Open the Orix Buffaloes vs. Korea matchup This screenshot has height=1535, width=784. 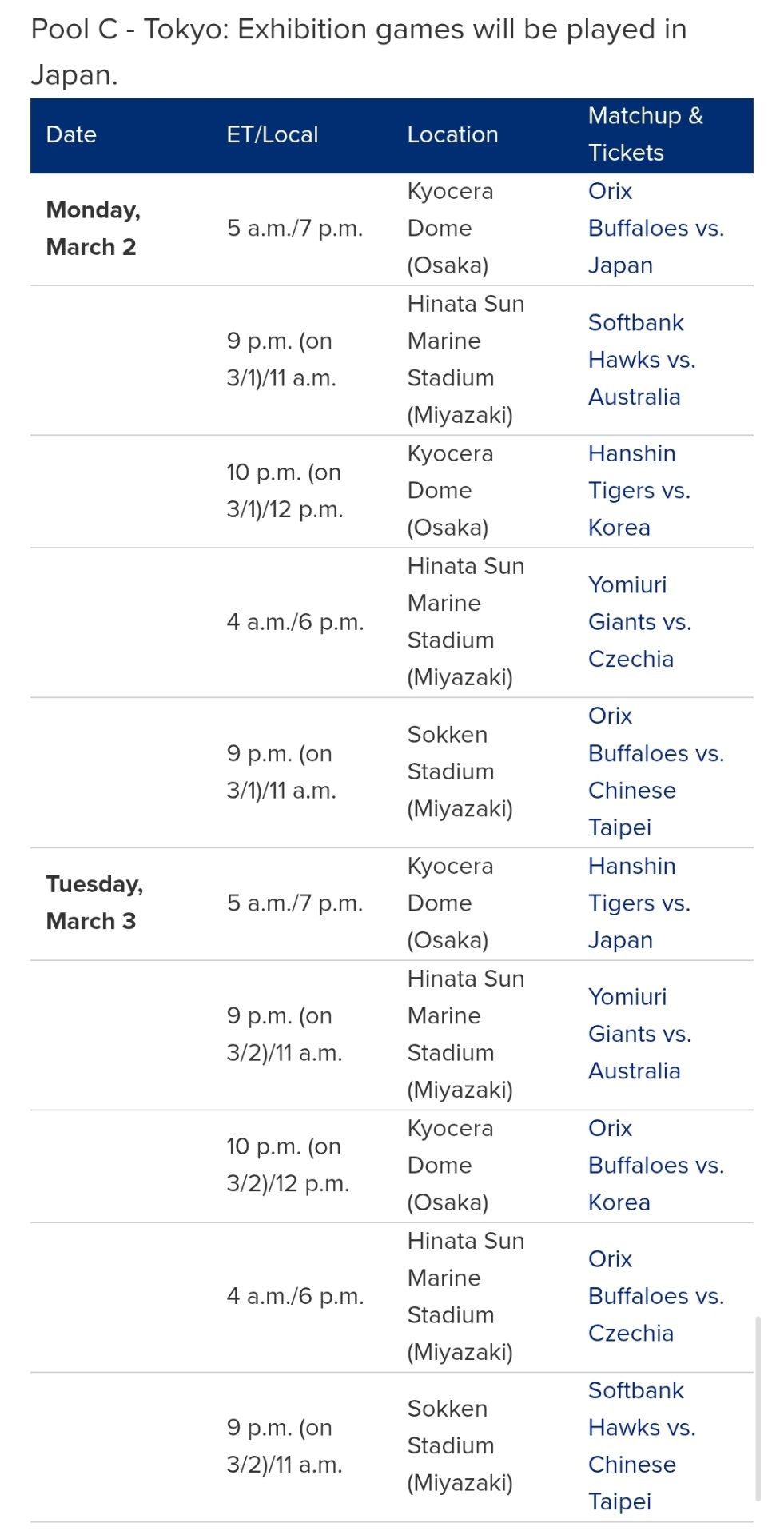pyautogui.click(x=655, y=1166)
